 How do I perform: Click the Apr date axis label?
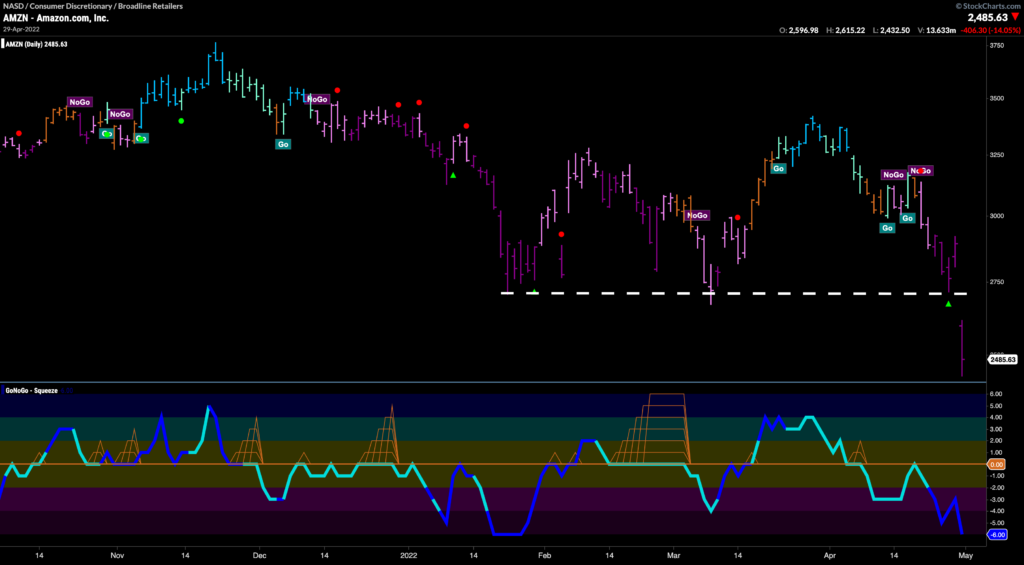[832, 555]
